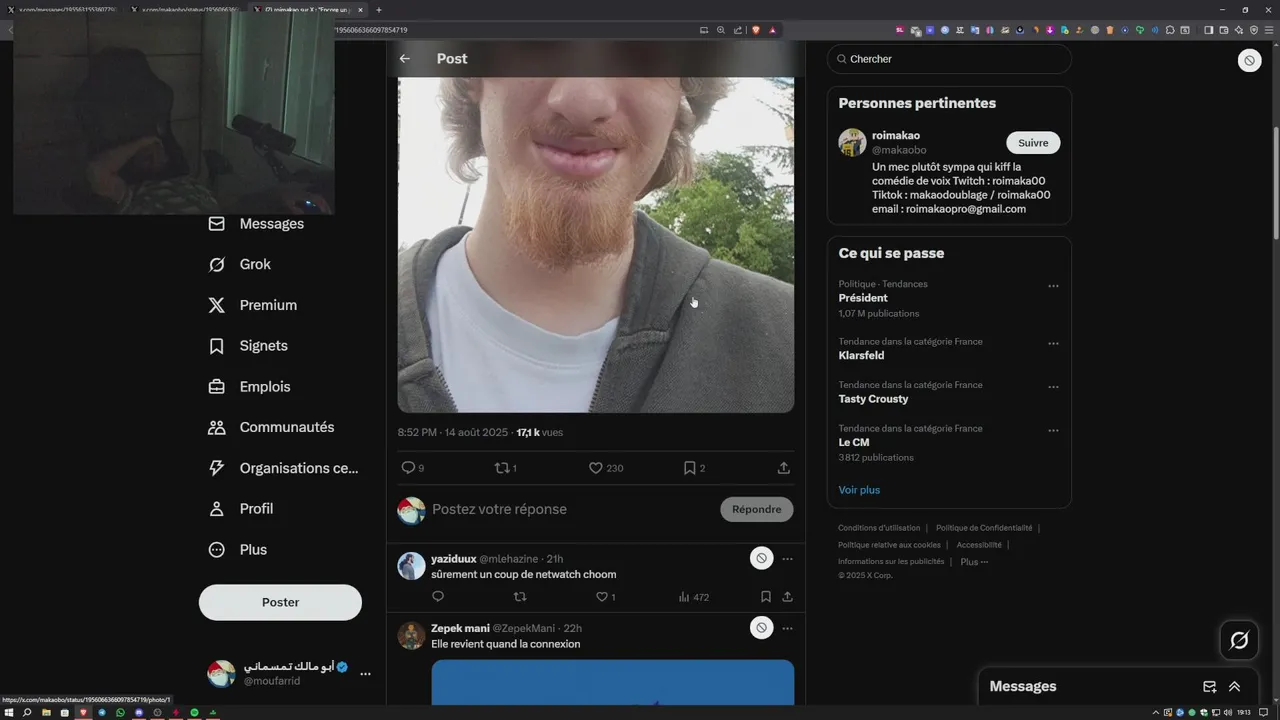Toggle the browser sidebar panel icon
Image resolution: width=1280 pixels, height=720 pixels.
(1208, 30)
